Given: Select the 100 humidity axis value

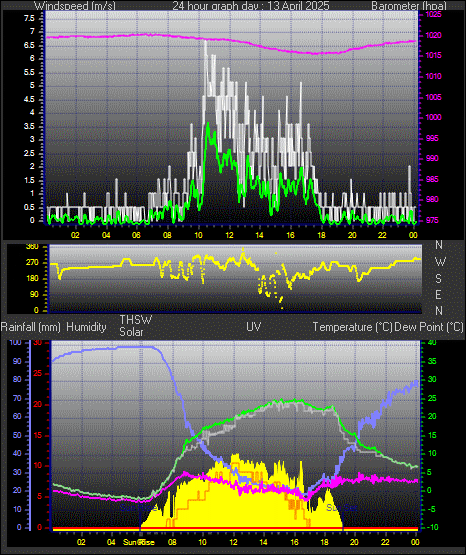Looking at the screenshot, I should point(16,342).
